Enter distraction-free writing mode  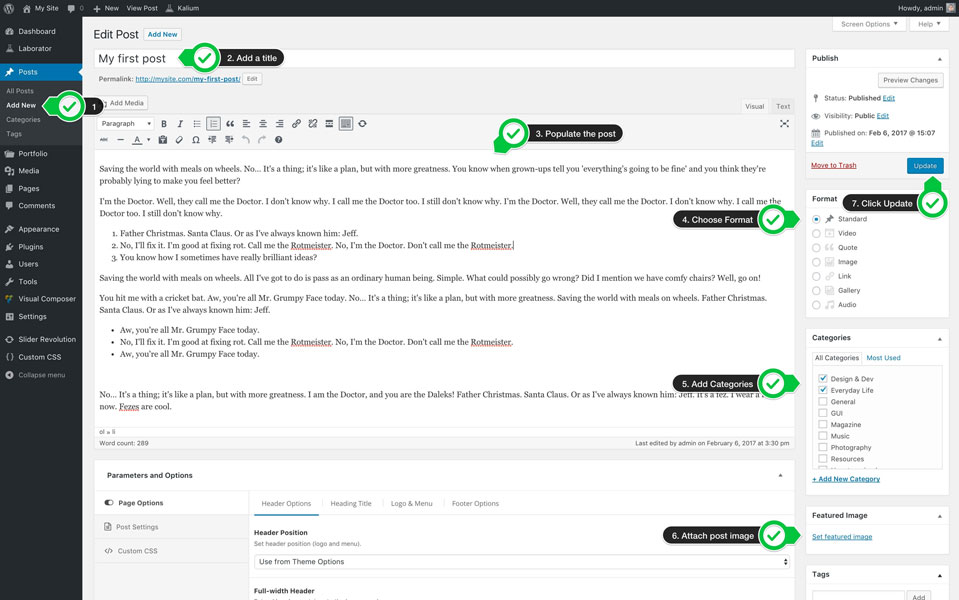[785, 124]
